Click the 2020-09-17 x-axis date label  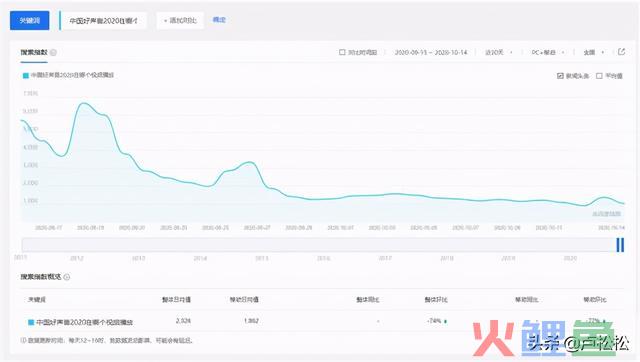tap(49, 227)
